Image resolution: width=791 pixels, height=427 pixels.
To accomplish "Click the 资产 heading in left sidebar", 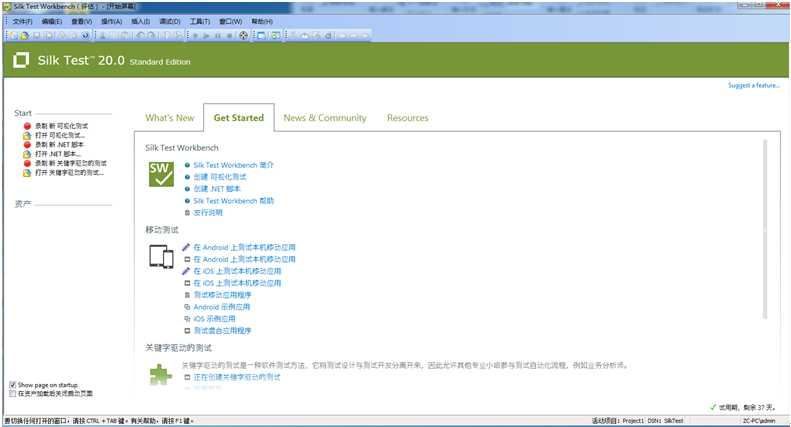I will click(x=23, y=204).
